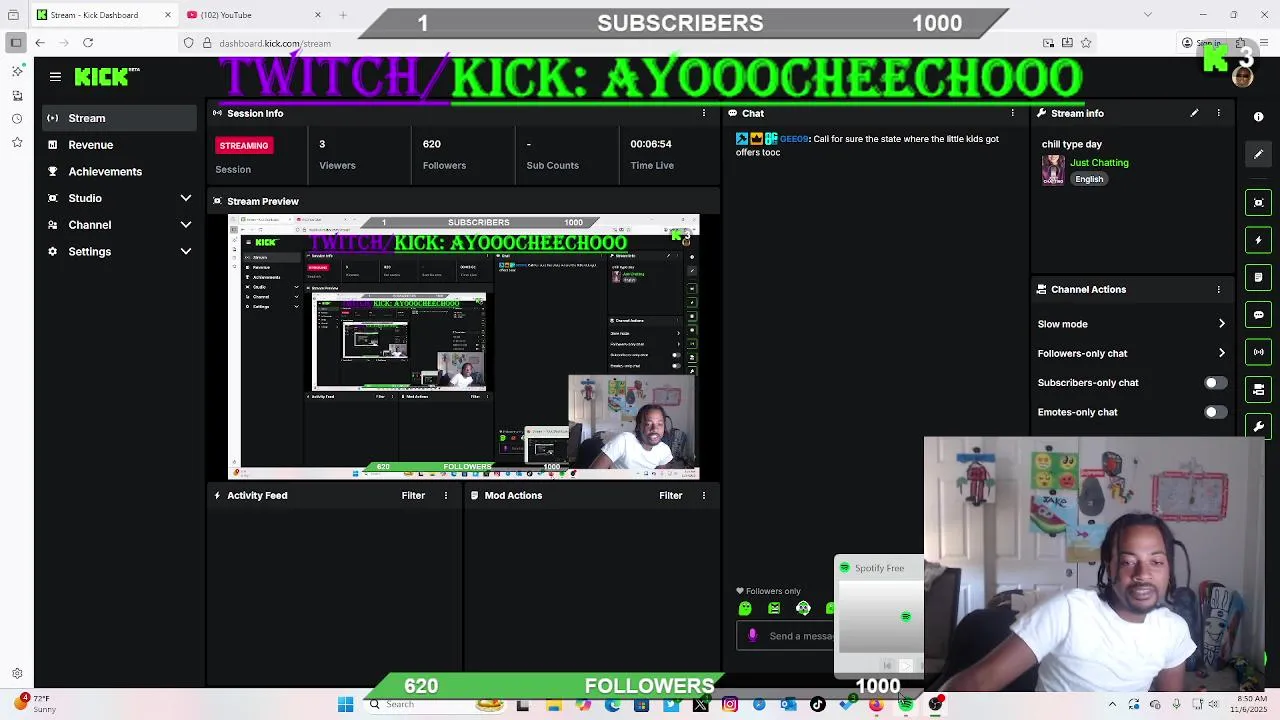Expand the Settings section chevron
The height and width of the screenshot is (720, 1280).
tap(185, 252)
